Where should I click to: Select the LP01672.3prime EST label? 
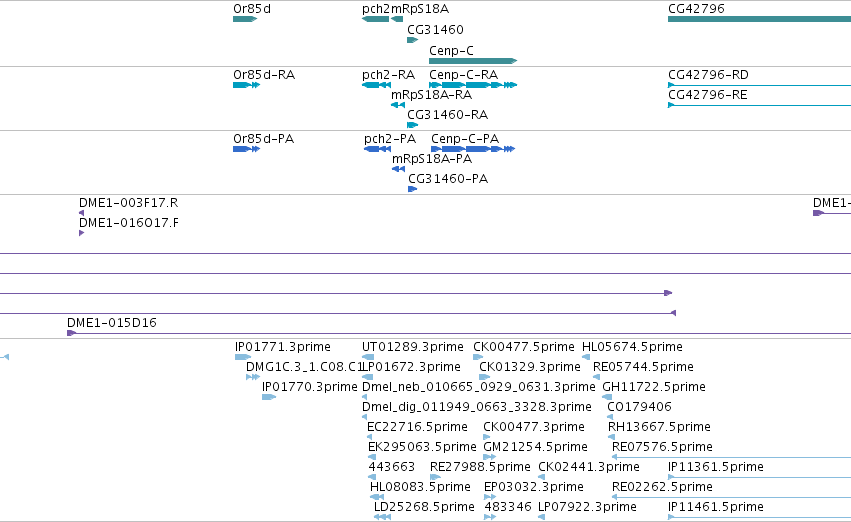coord(411,366)
